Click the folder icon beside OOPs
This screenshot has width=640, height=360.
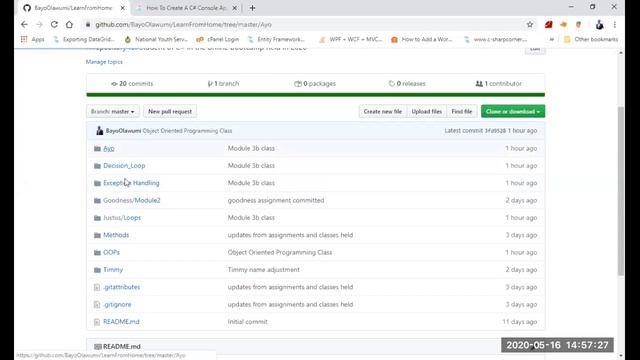click(97, 253)
